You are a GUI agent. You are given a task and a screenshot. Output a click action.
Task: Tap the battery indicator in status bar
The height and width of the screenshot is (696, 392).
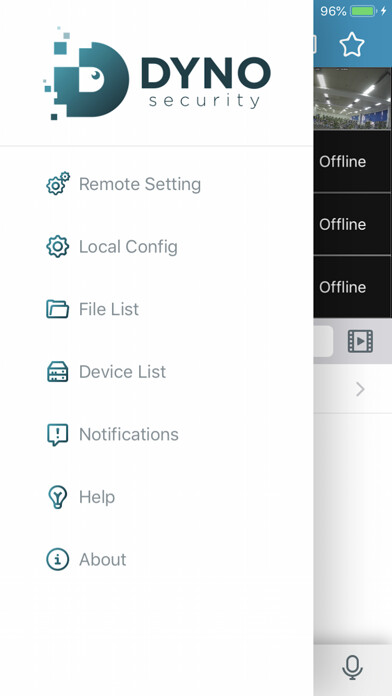click(363, 11)
